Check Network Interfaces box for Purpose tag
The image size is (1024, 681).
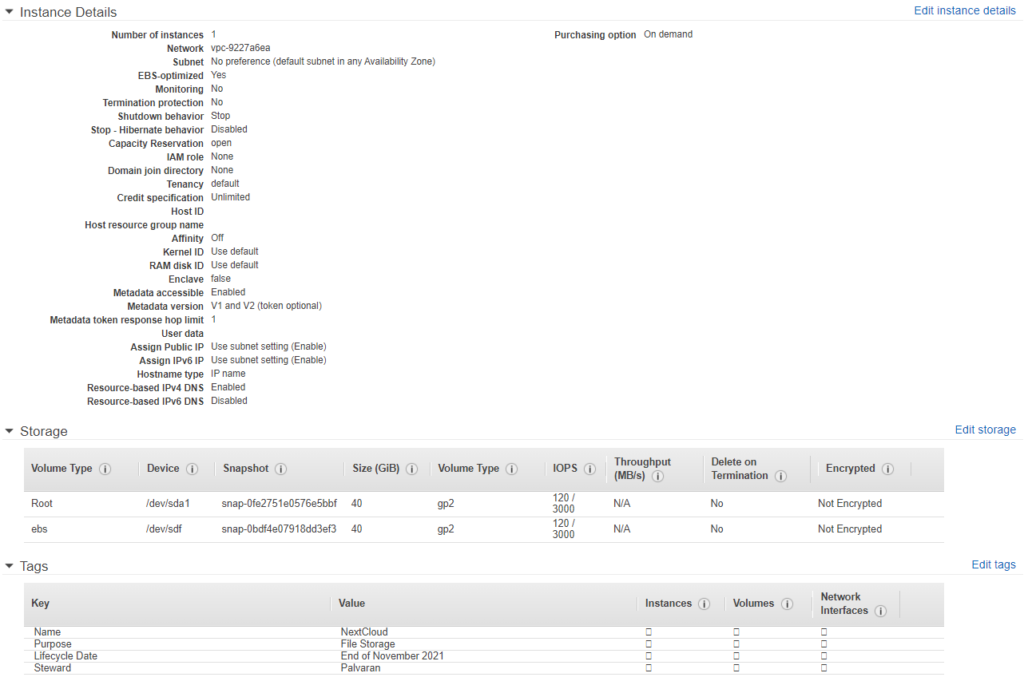coord(824,644)
